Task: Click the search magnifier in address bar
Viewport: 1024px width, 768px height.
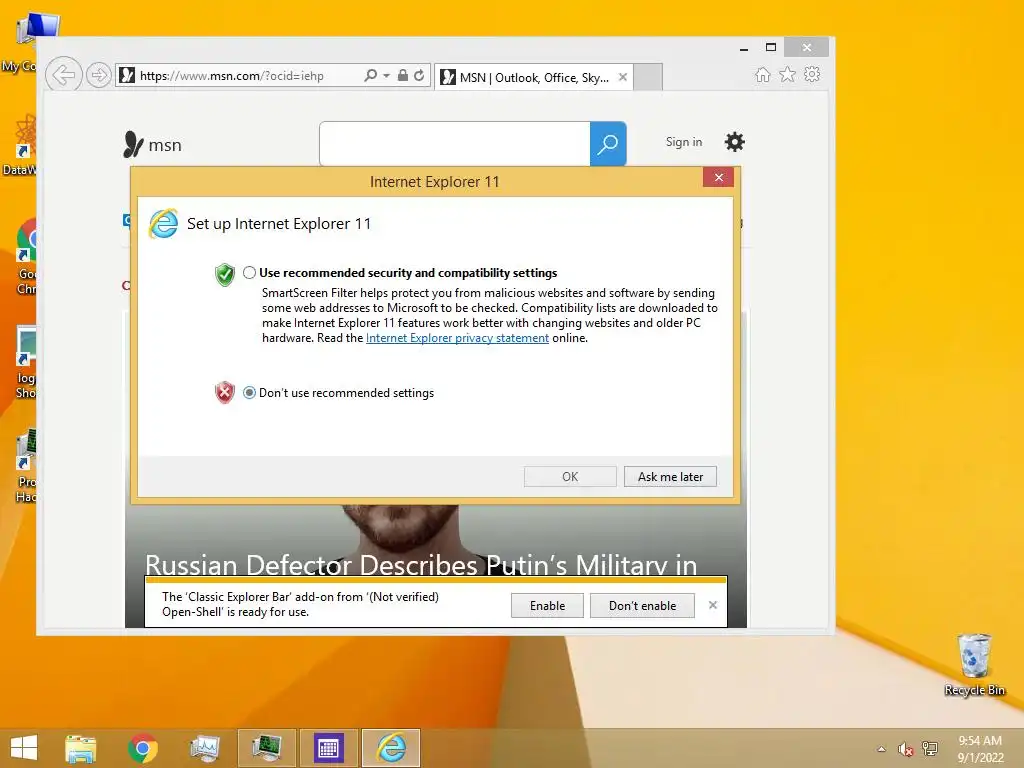Action: point(370,75)
